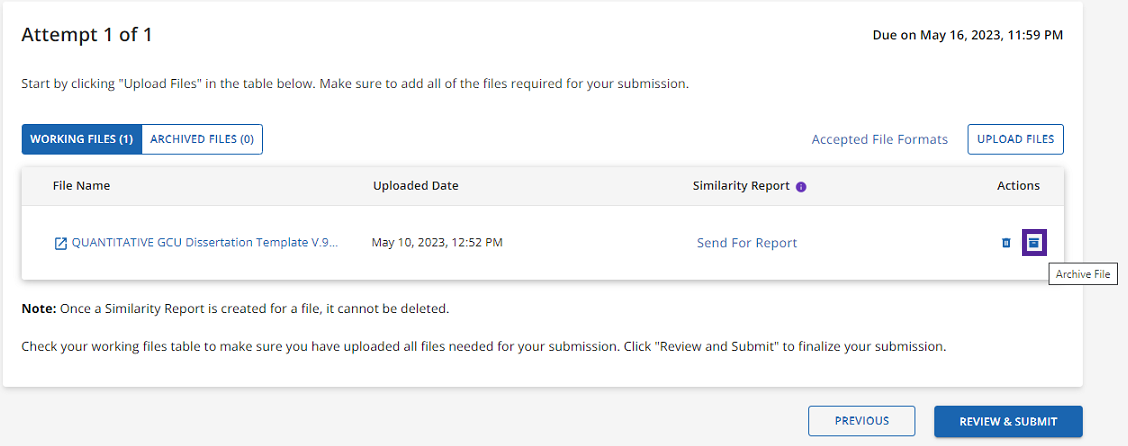Viewport: 1128px width, 446px height.
Task: Click the Attempt 1 of 1 heading
Action: pos(86,35)
